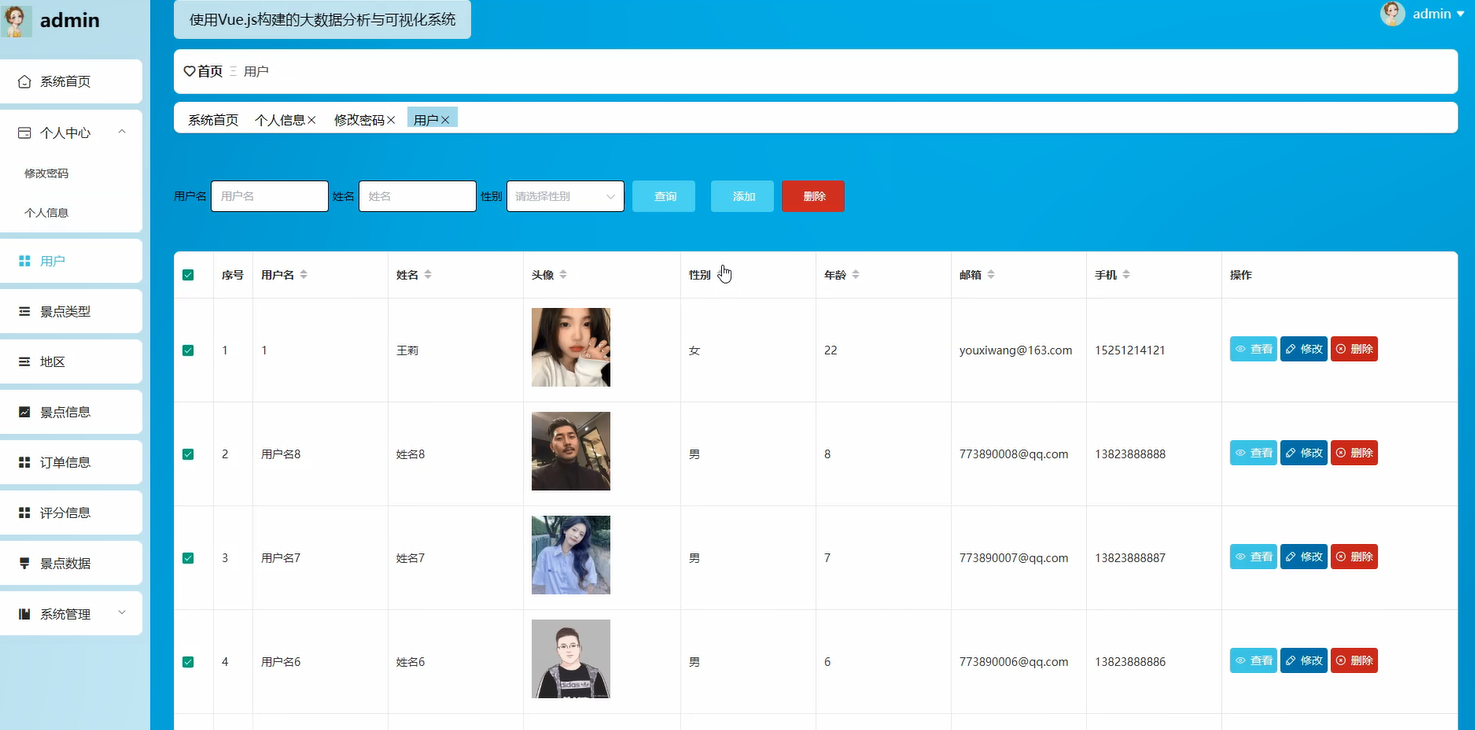Click 删除 for user 用户名7
The width and height of the screenshot is (1475, 730).
click(x=1354, y=557)
